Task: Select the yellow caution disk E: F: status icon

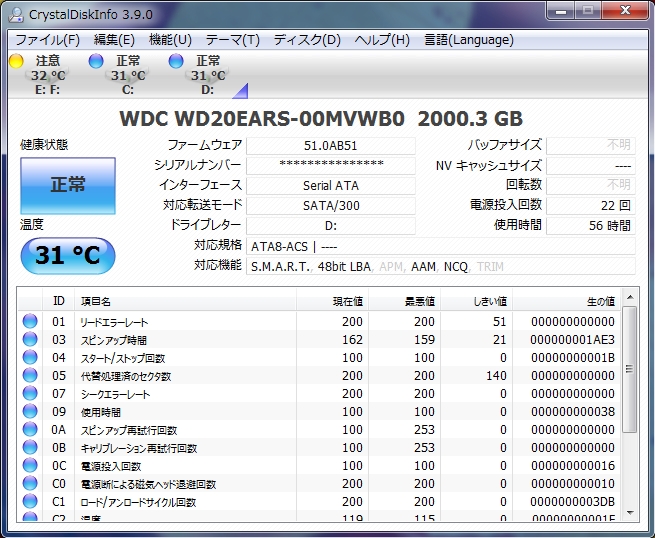Action: (x=16, y=61)
